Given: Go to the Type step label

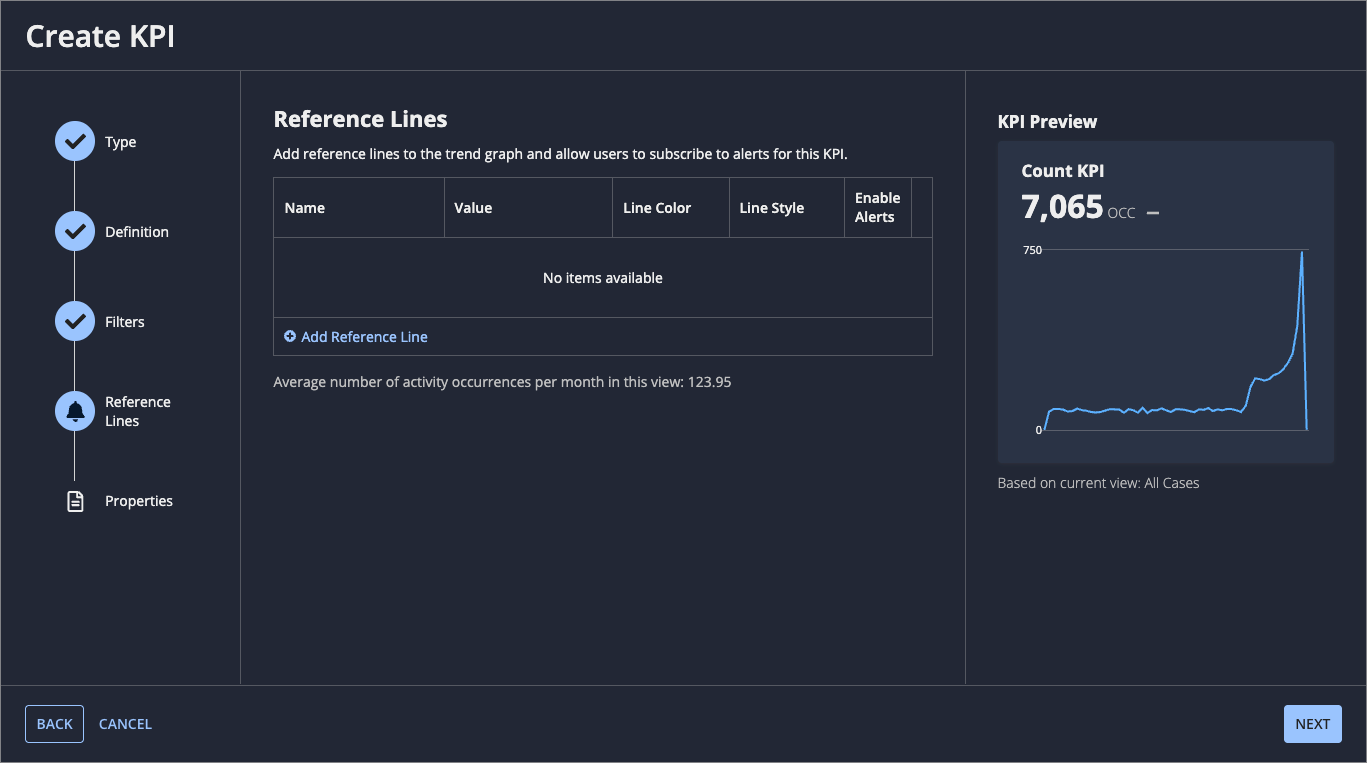Looking at the screenshot, I should 121,142.
